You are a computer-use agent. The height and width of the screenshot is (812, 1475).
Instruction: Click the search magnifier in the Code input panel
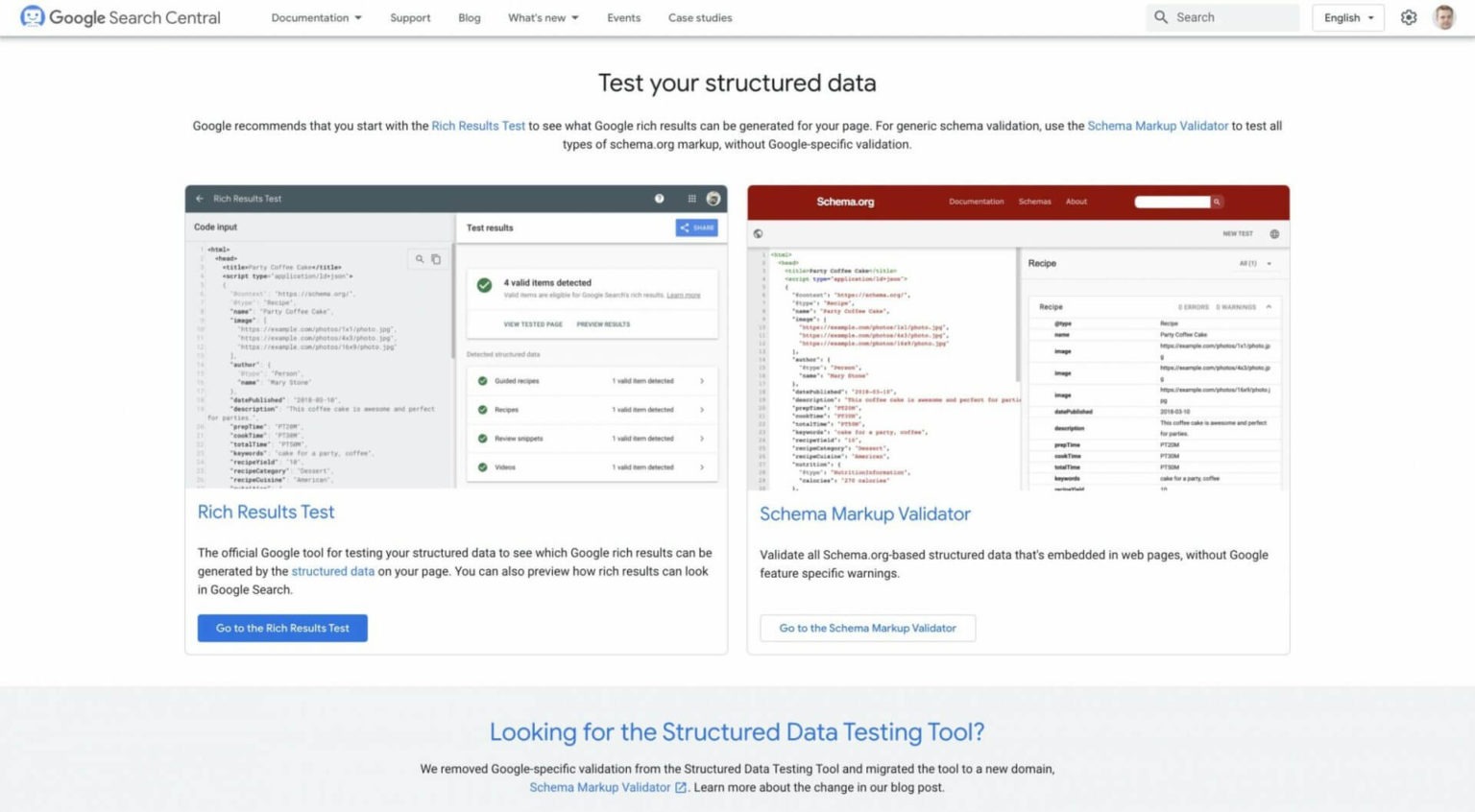click(420, 258)
